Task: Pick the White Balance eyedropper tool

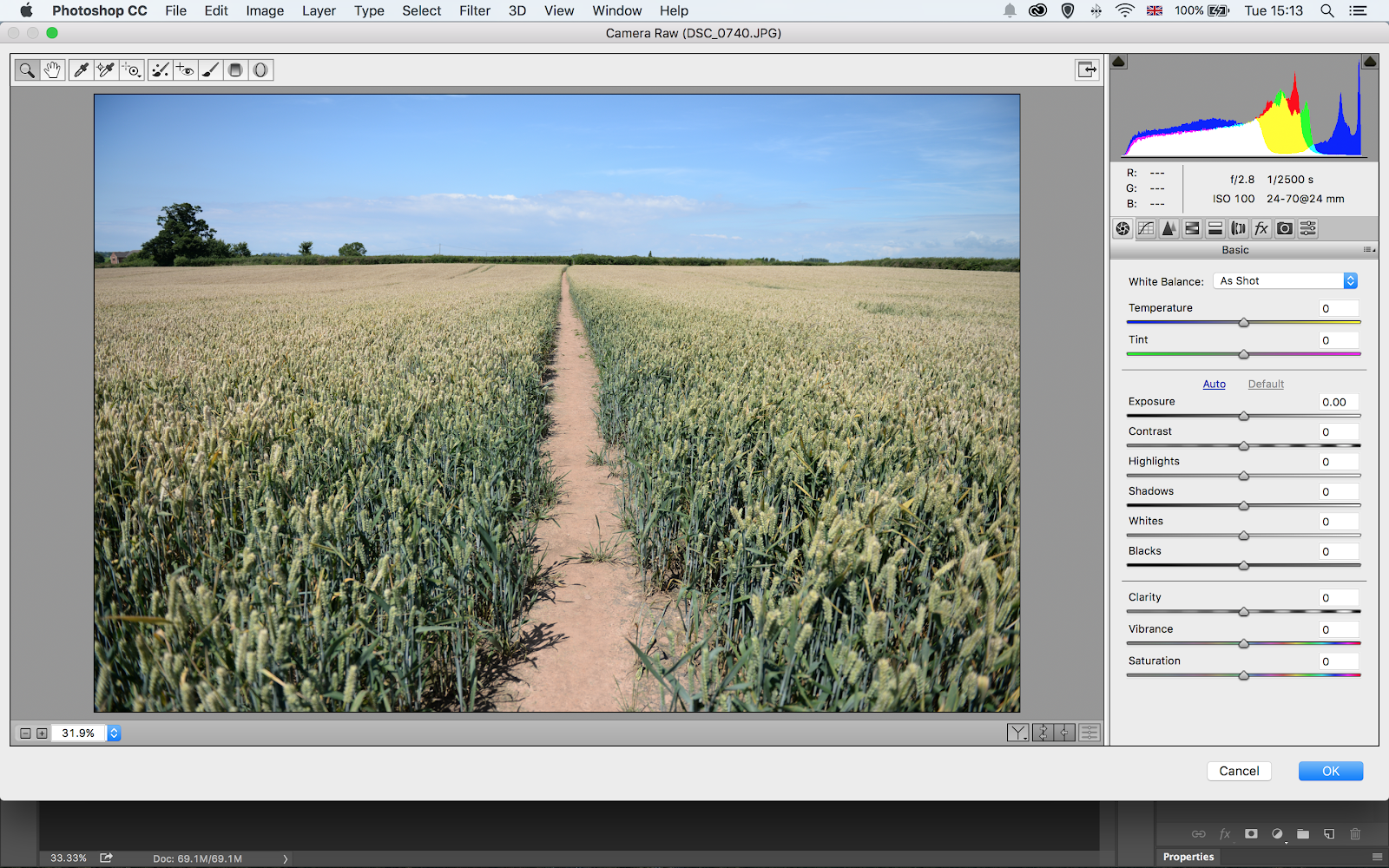Action: click(x=81, y=70)
